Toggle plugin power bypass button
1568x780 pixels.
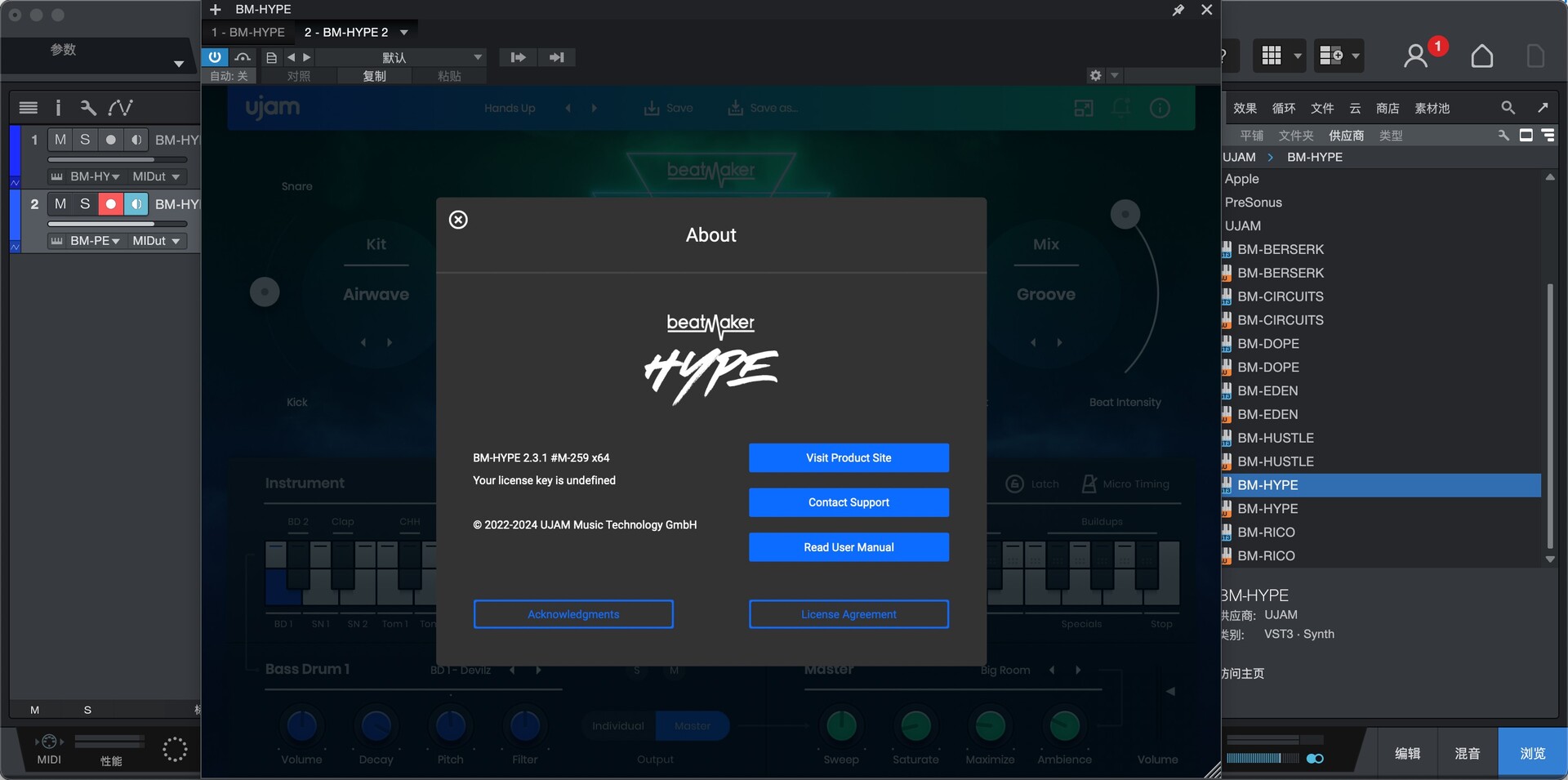(214, 57)
